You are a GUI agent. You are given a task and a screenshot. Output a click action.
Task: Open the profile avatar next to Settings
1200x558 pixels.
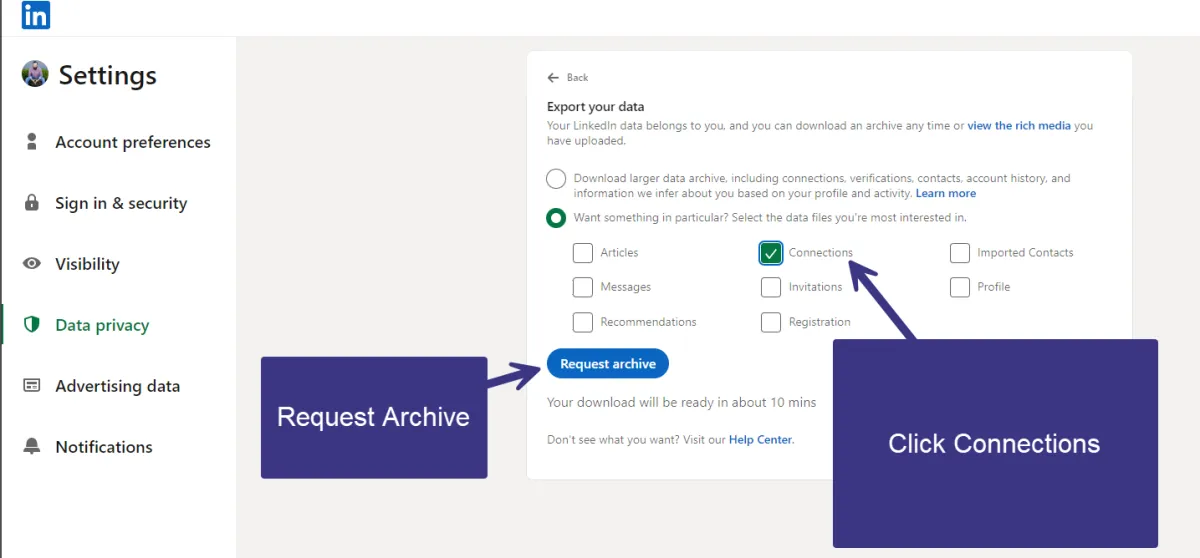[35, 74]
